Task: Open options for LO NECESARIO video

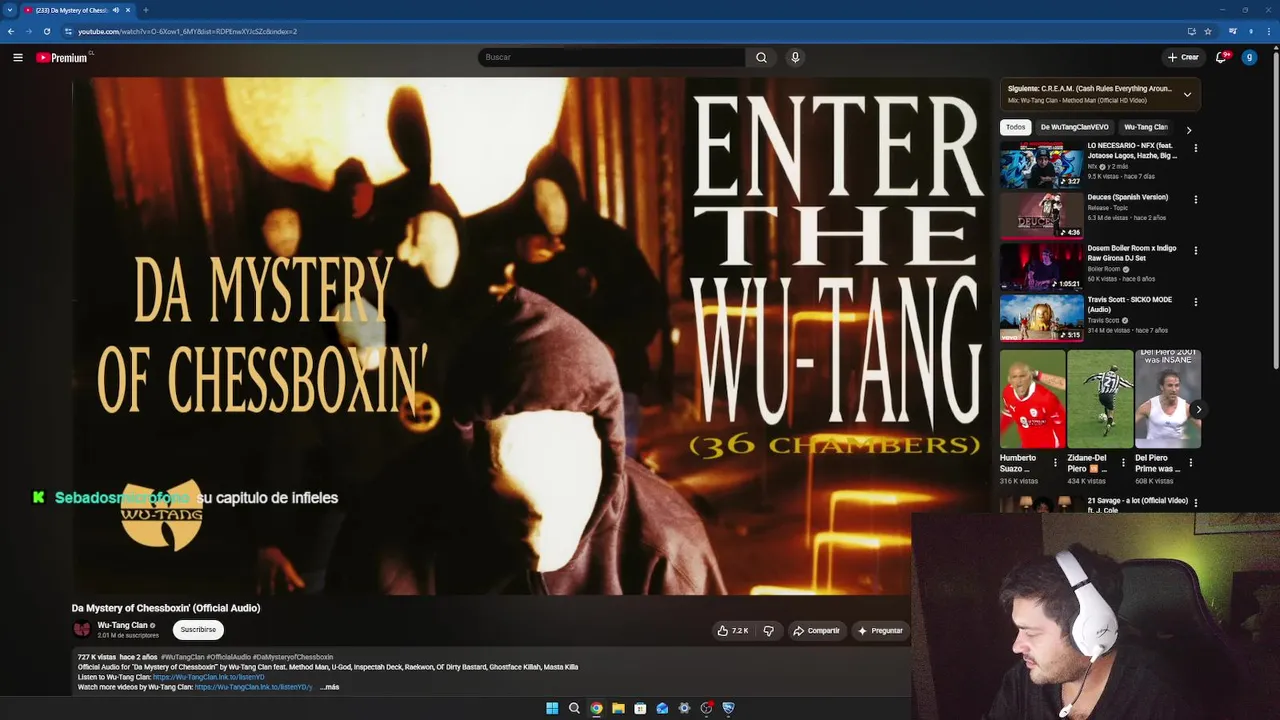Action: point(1195,148)
